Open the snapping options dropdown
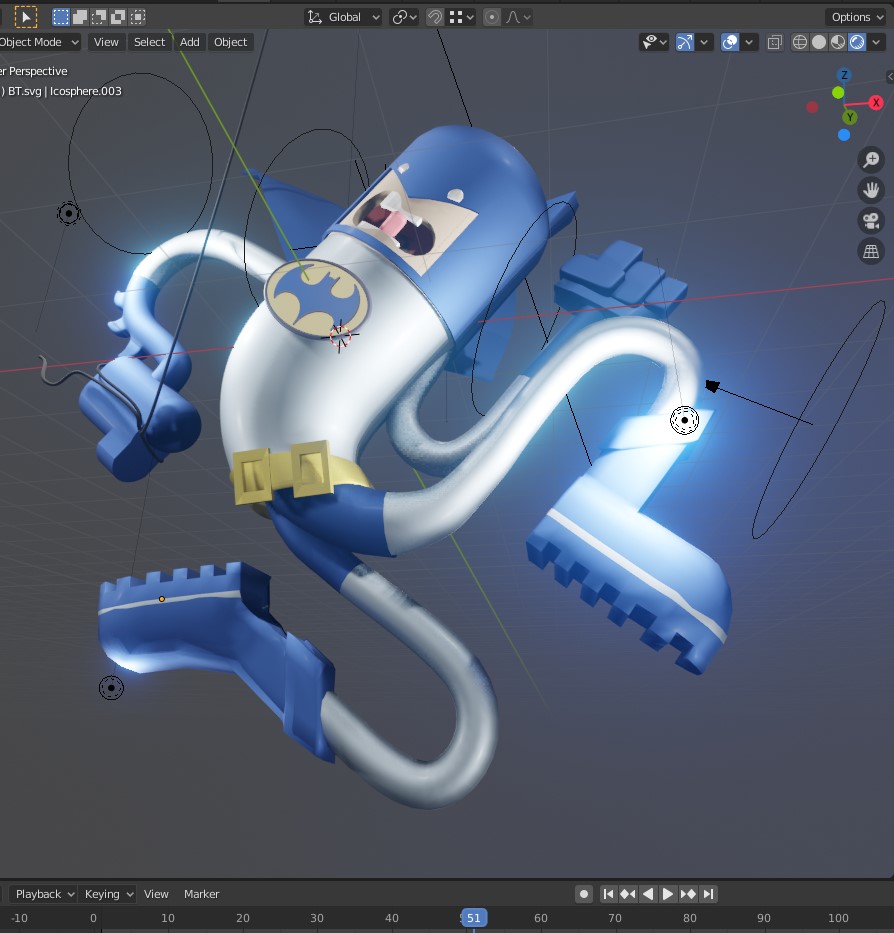 pyautogui.click(x=462, y=17)
